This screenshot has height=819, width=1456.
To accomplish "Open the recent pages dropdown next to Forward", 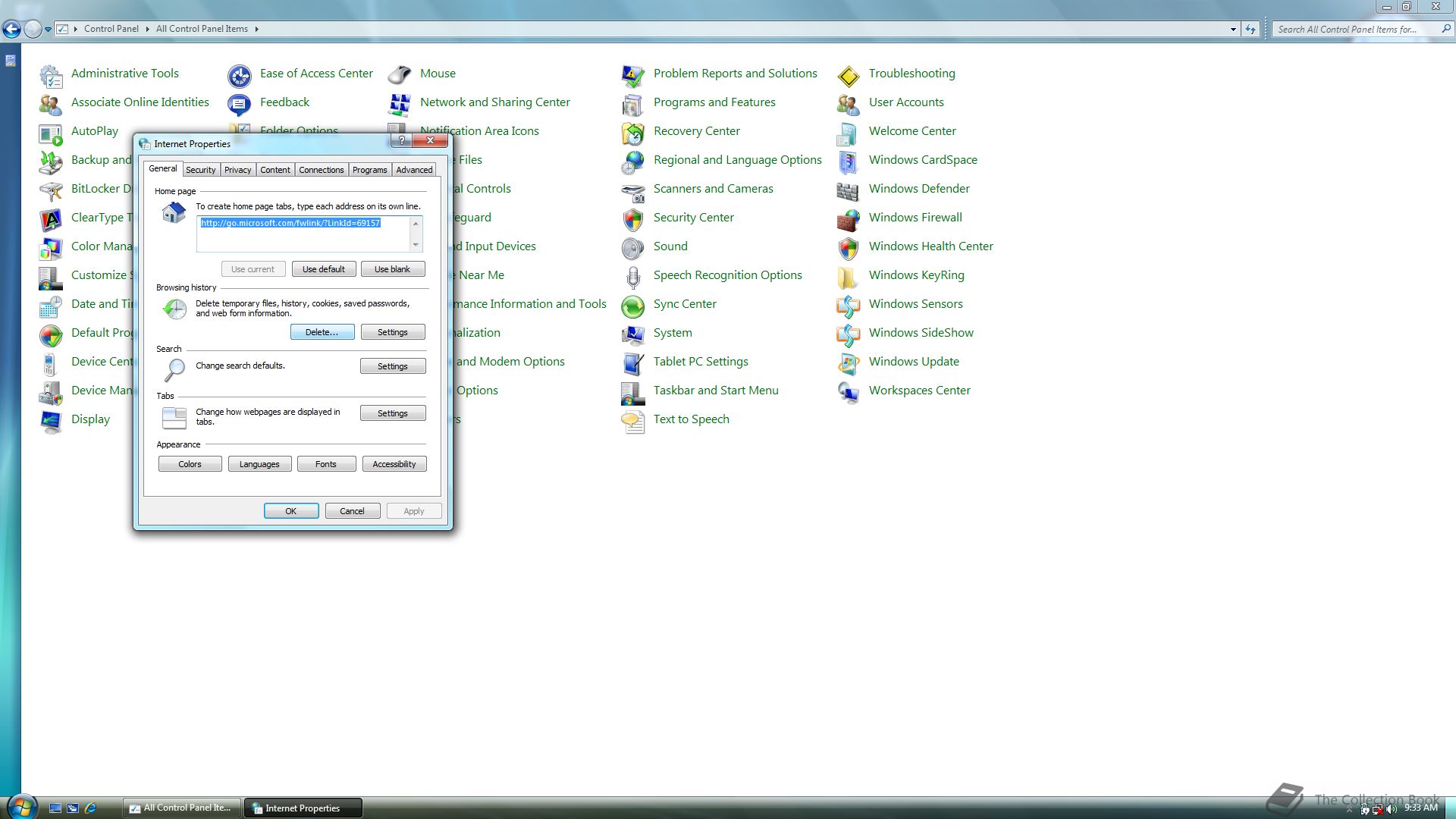I will pos(49,30).
